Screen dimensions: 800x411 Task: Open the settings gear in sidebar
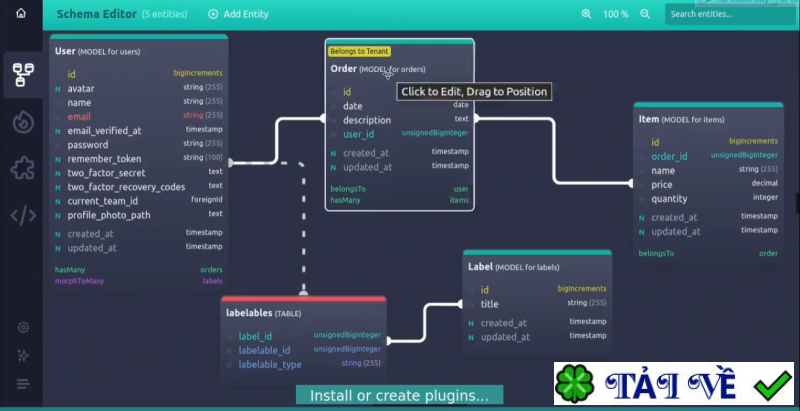[23, 327]
